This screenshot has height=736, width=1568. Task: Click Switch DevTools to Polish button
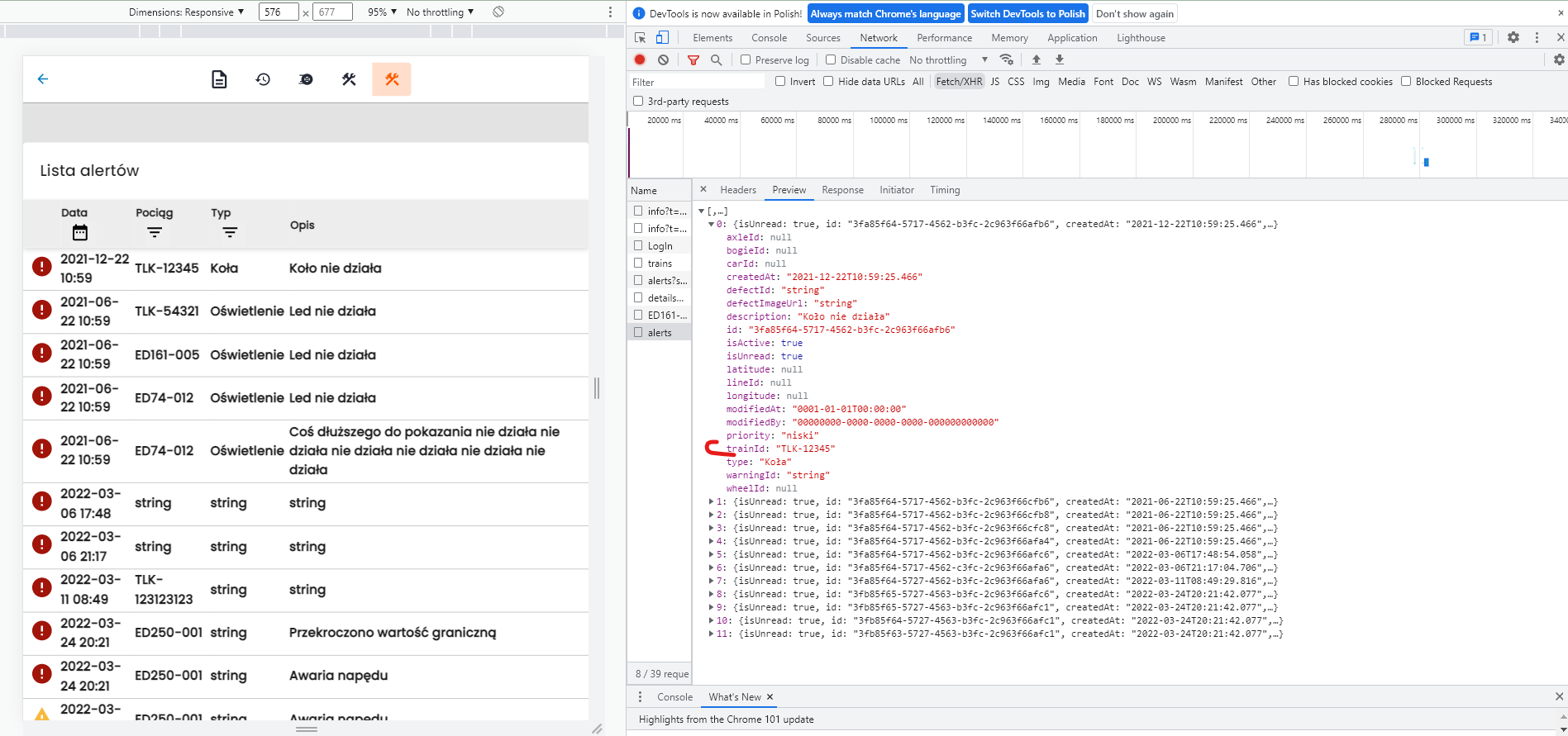(x=1027, y=13)
